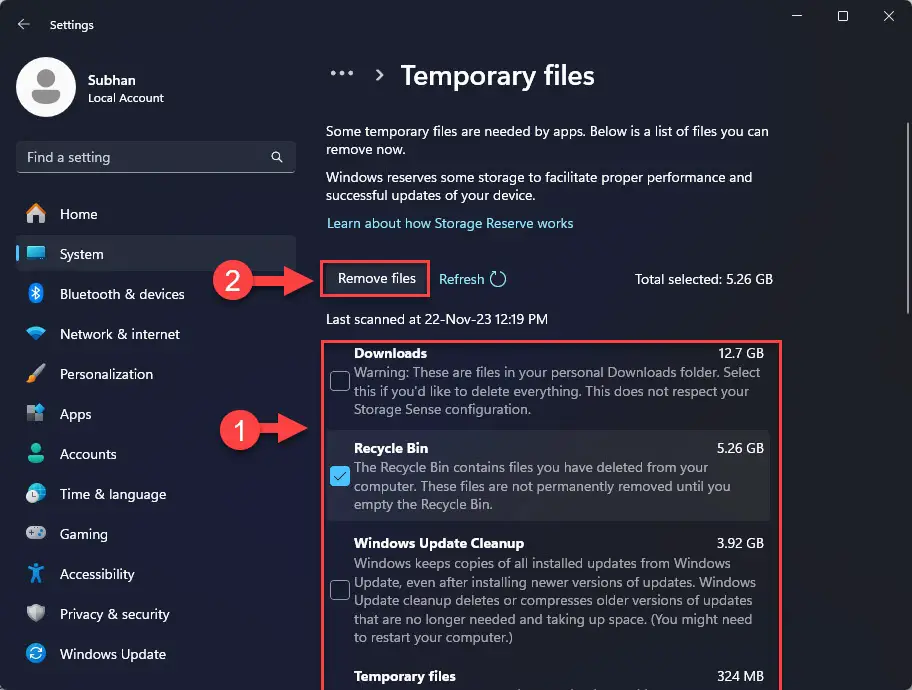Select the Gaming controller icon

[x=36, y=533]
